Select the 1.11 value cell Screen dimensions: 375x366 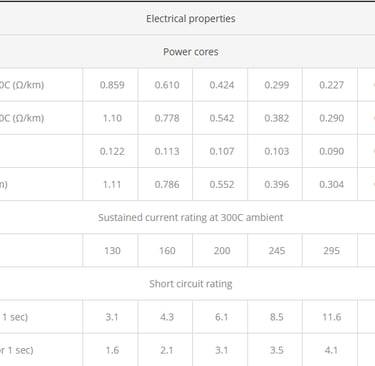pyautogui.click(x=112, y=184)
